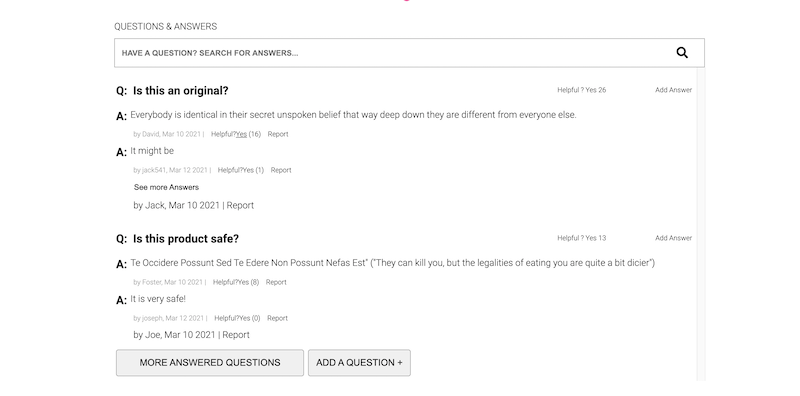Viewport: 800px width, 396px height.
Task: Expand See more Answers
Action: [x=166, y=187]
